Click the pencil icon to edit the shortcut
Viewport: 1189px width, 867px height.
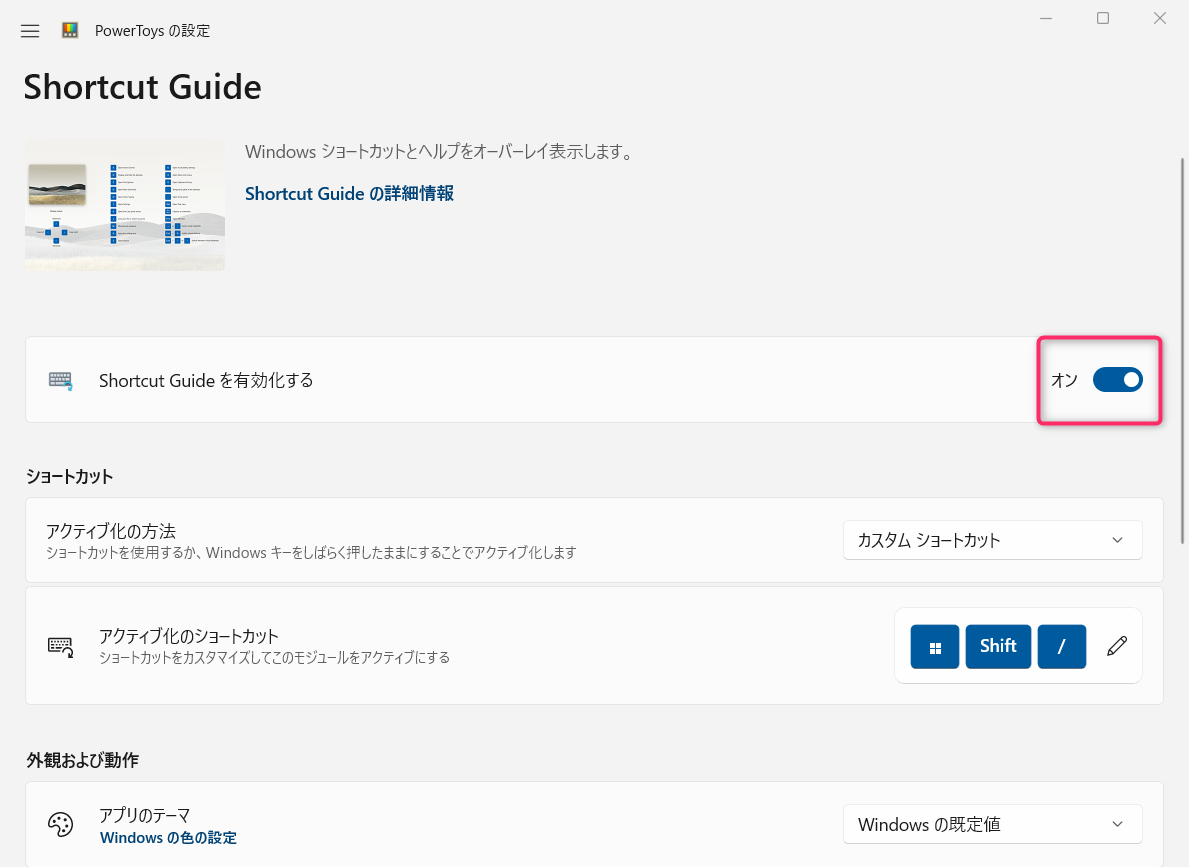(x=1117, y=646)
